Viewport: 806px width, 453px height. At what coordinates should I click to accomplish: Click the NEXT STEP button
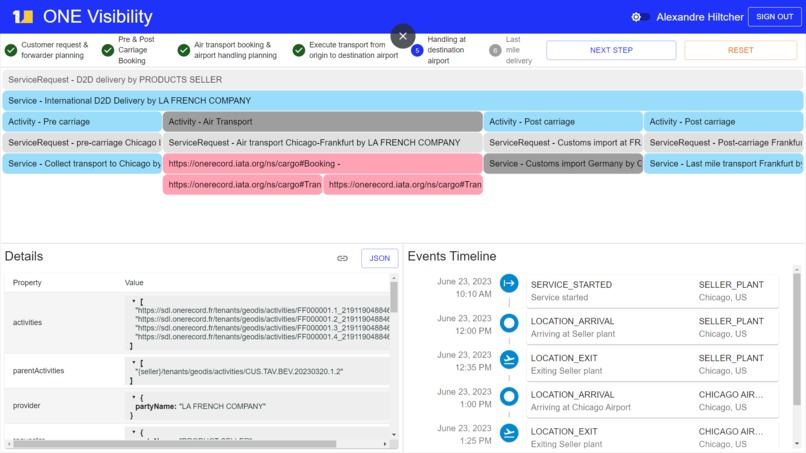[x=611, y=50]
